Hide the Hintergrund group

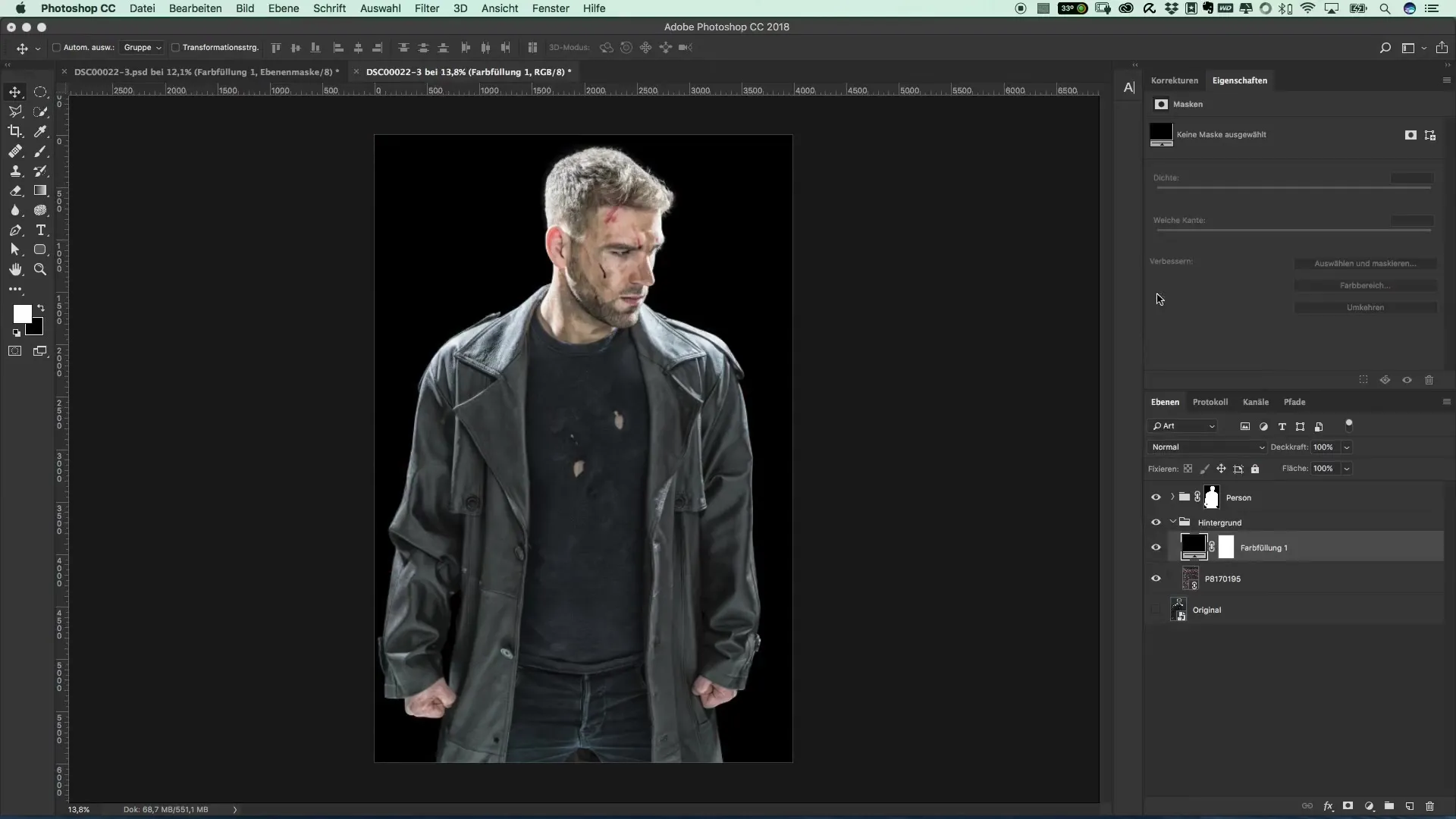pos(1156,522)
